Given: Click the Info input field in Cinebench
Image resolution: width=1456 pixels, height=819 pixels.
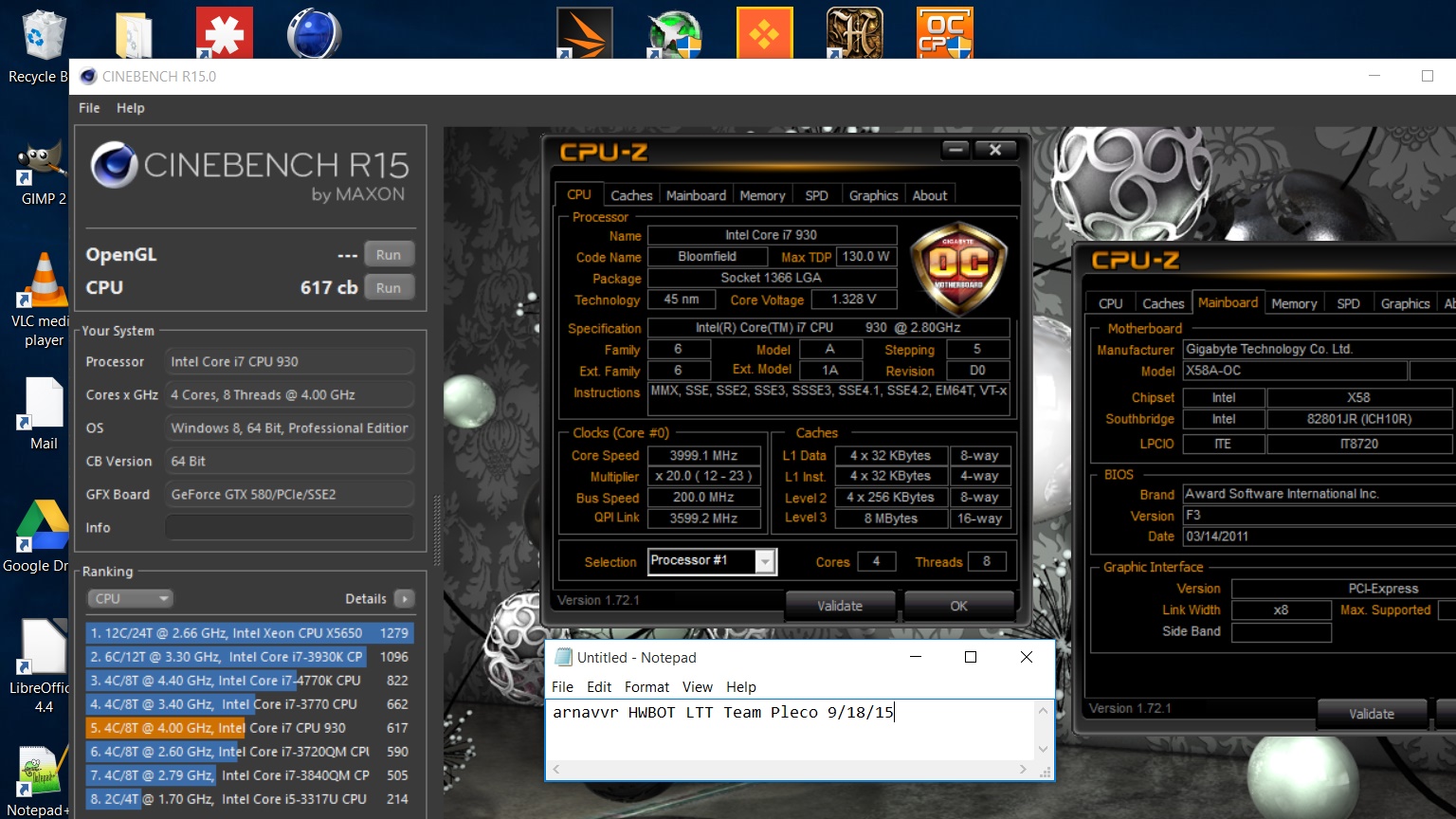Looking at the screenshot, I should click(x=289, y=527).
